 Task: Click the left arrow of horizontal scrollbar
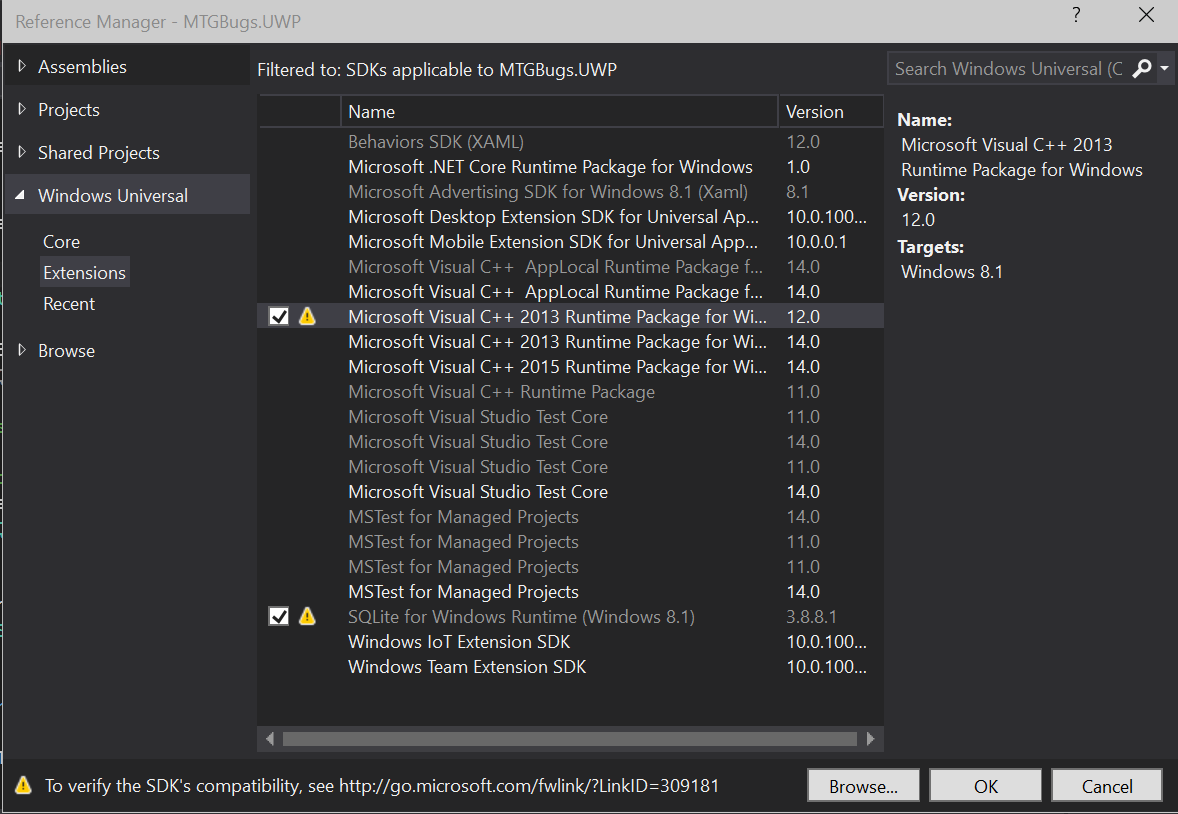pyautogui.click(x=270, y=739)
